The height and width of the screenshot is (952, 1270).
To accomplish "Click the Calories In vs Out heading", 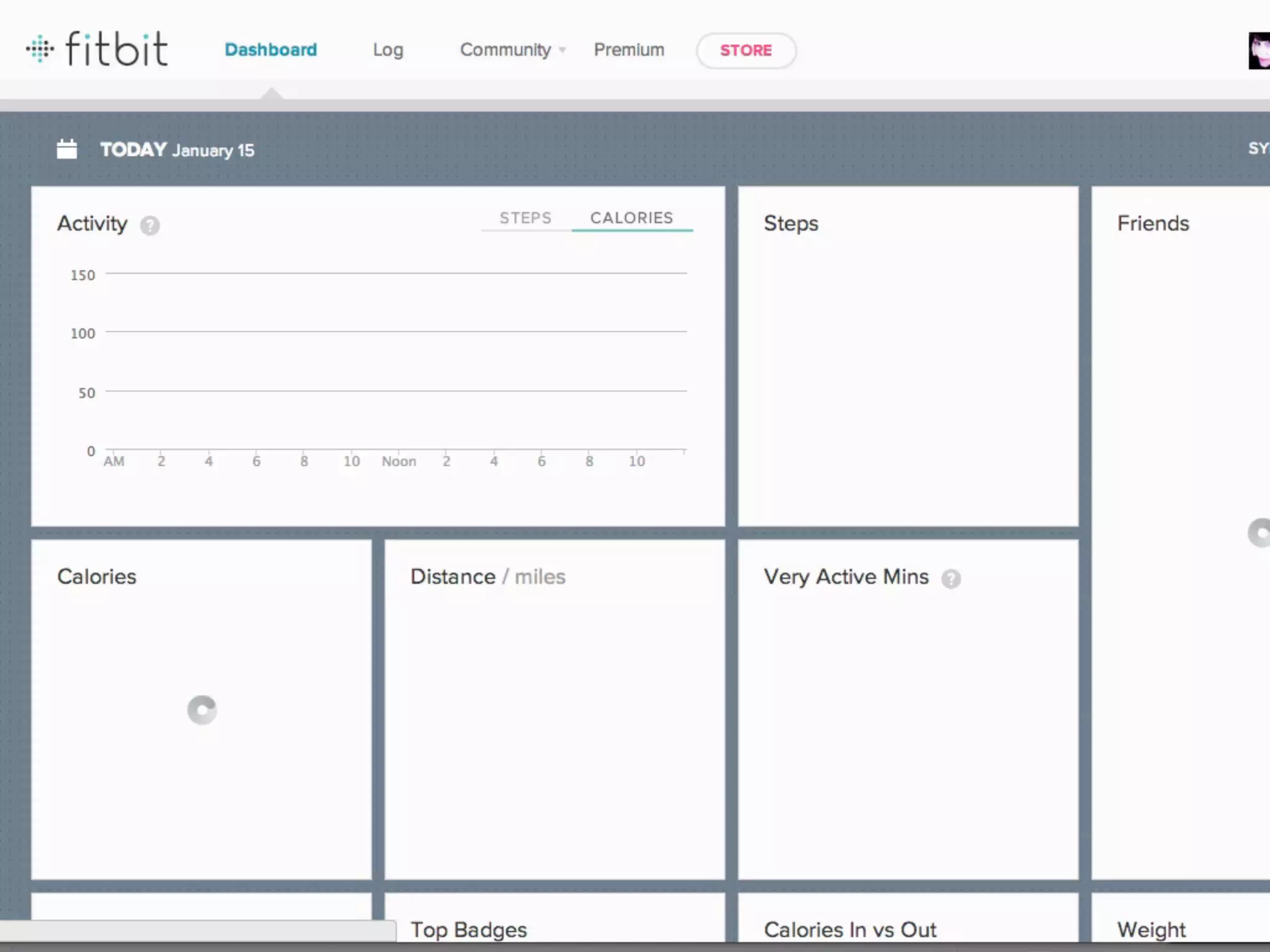I will pos(850,930).
